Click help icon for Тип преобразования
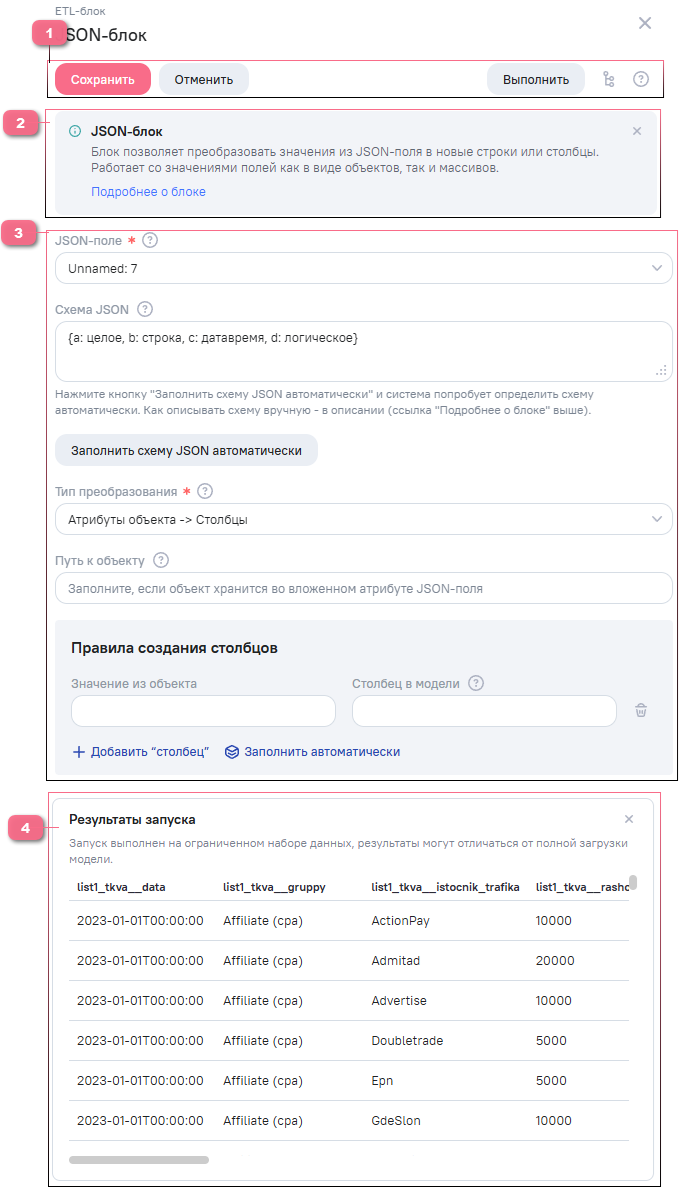Screen dimensions: 682x1190 point(206,492)
